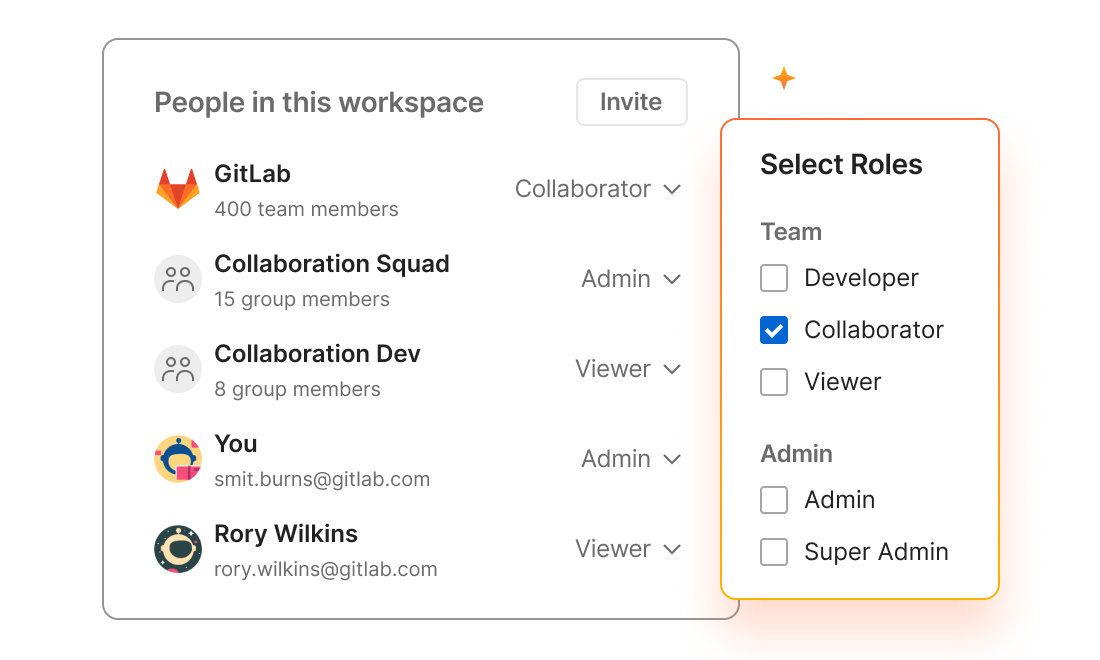Open Rory Wilkins' Viewer role dropdown
Screen dimensions: 1100x660
pos(628,549)
